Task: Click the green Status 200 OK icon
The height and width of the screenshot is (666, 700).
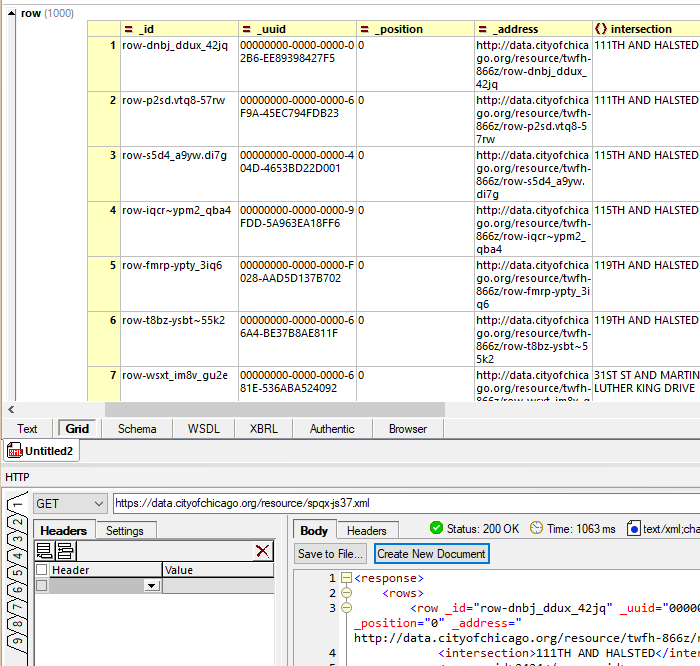Action: pyautogui.click(x=436, y=528)
